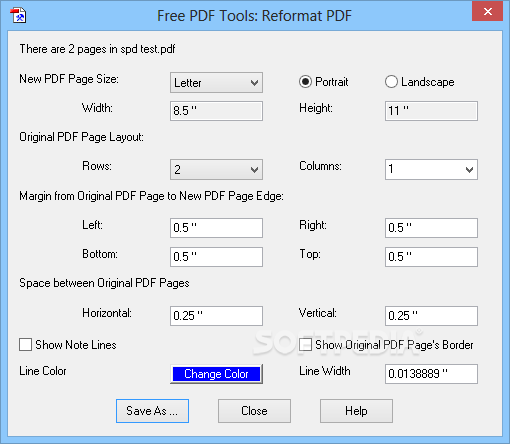Click the 'Space between Original PDF Pages' label
The width and height of the screenshot is (510, 444).
pyautogui.click(x=104, y=283)
